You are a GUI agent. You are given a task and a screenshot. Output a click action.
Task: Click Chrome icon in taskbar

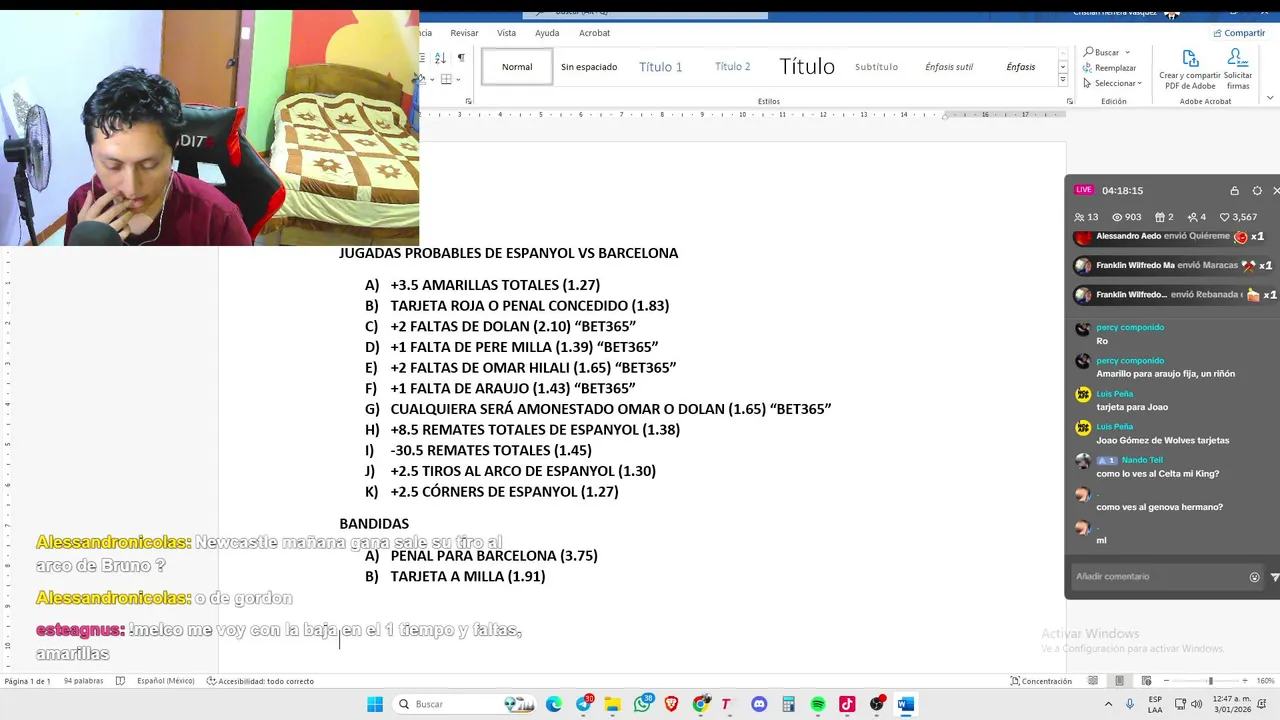click(701, 704)
